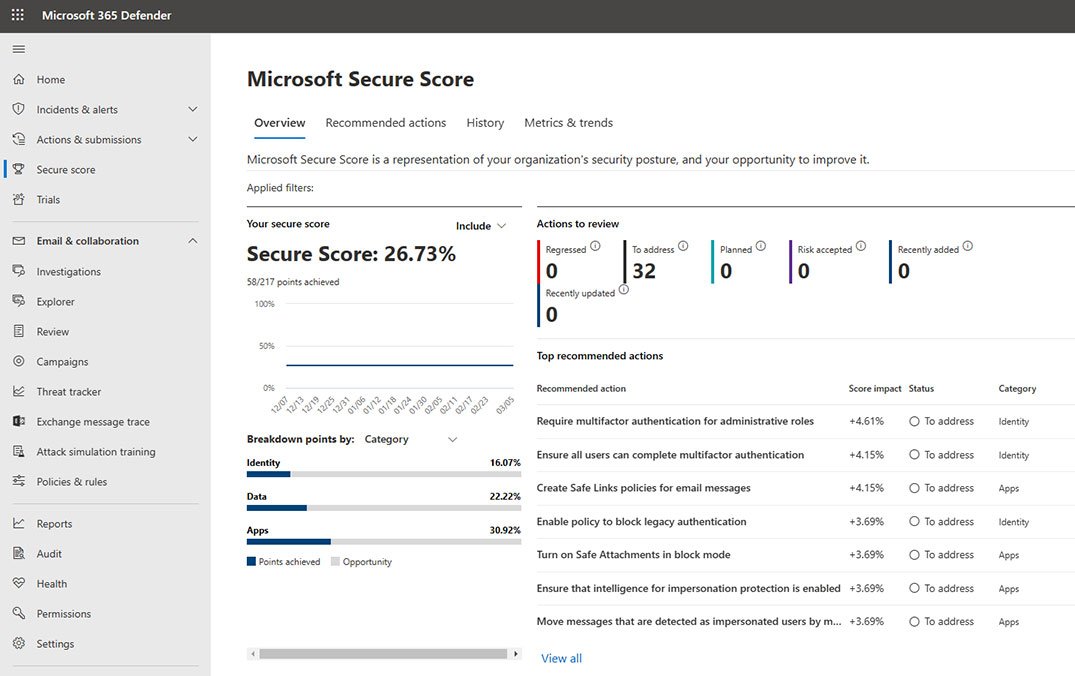Click the Home house icon

(19, 80)
